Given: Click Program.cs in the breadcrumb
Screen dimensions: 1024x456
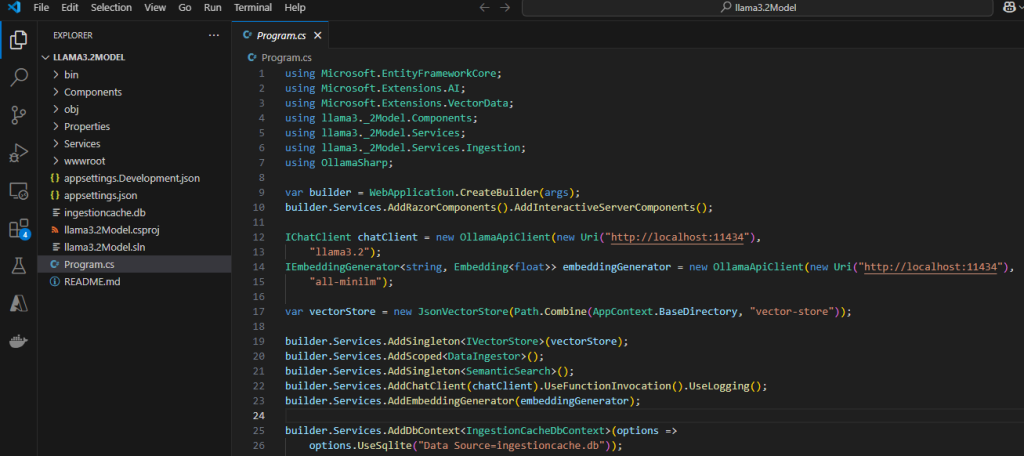Looking at the screenshot, I should click(x=286, y=57).
